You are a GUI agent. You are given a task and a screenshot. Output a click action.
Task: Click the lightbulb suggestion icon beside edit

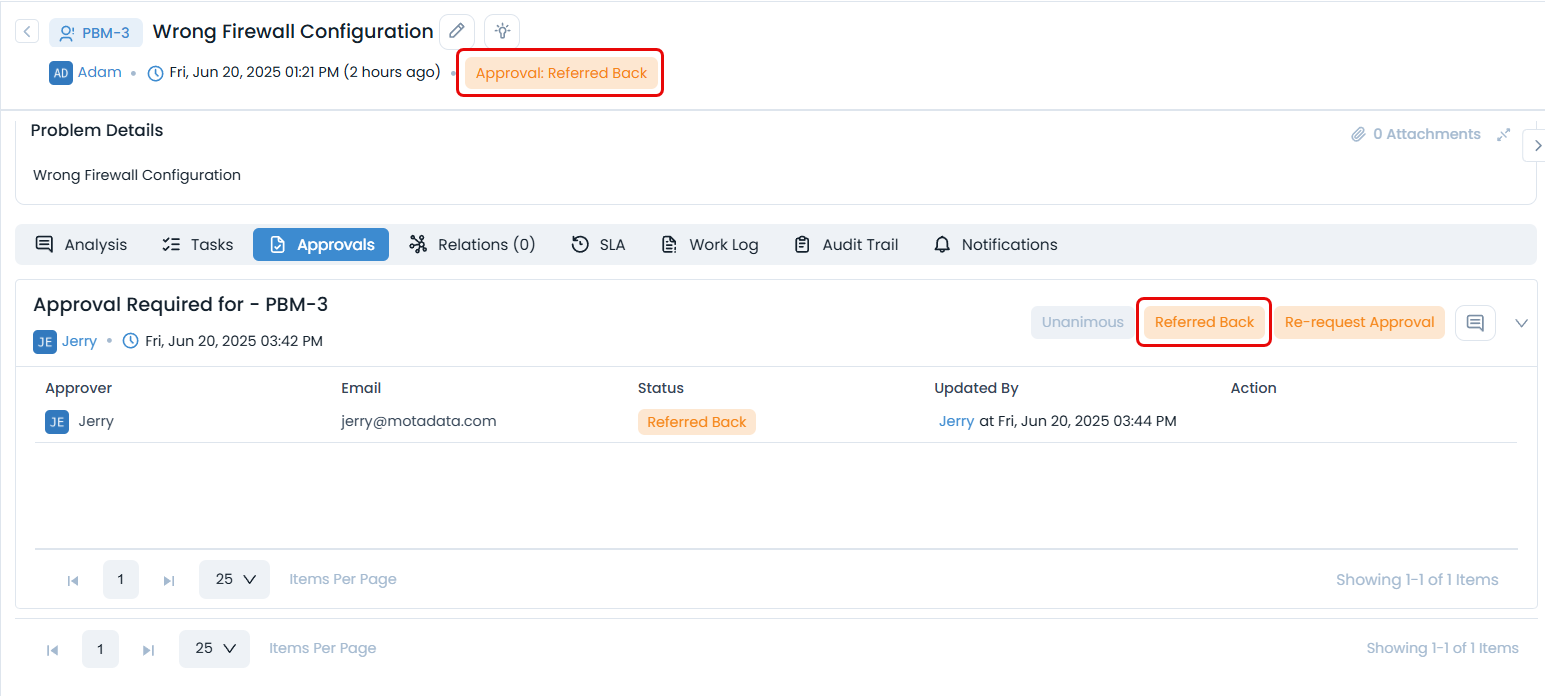click(x=502, y=31)
